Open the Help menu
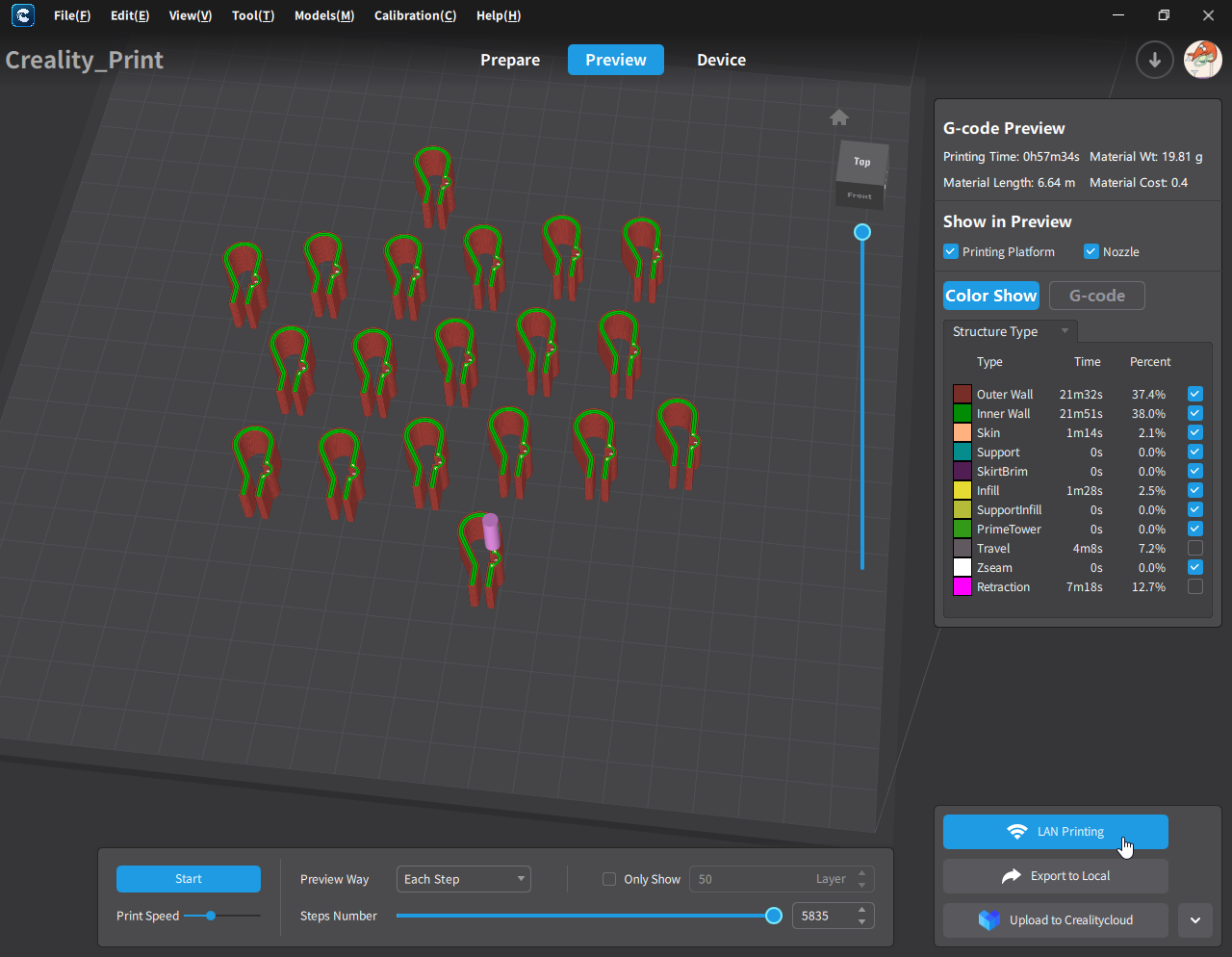The width and height of the screenshot is (1232, 957). coord(499,15)
